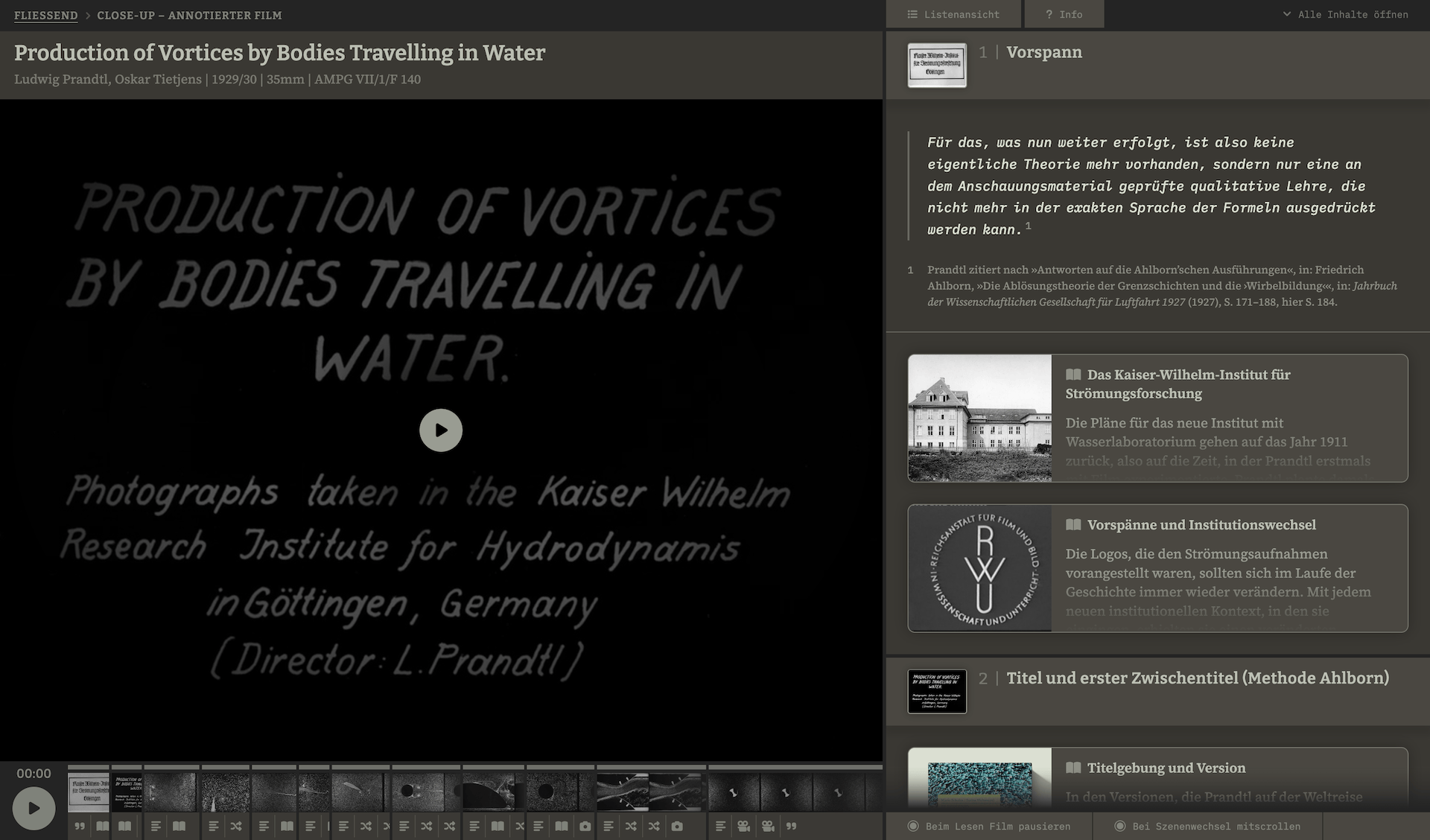Click the book icon under second scene
This screenshot has height=840, width=1430.
[125, 826]
